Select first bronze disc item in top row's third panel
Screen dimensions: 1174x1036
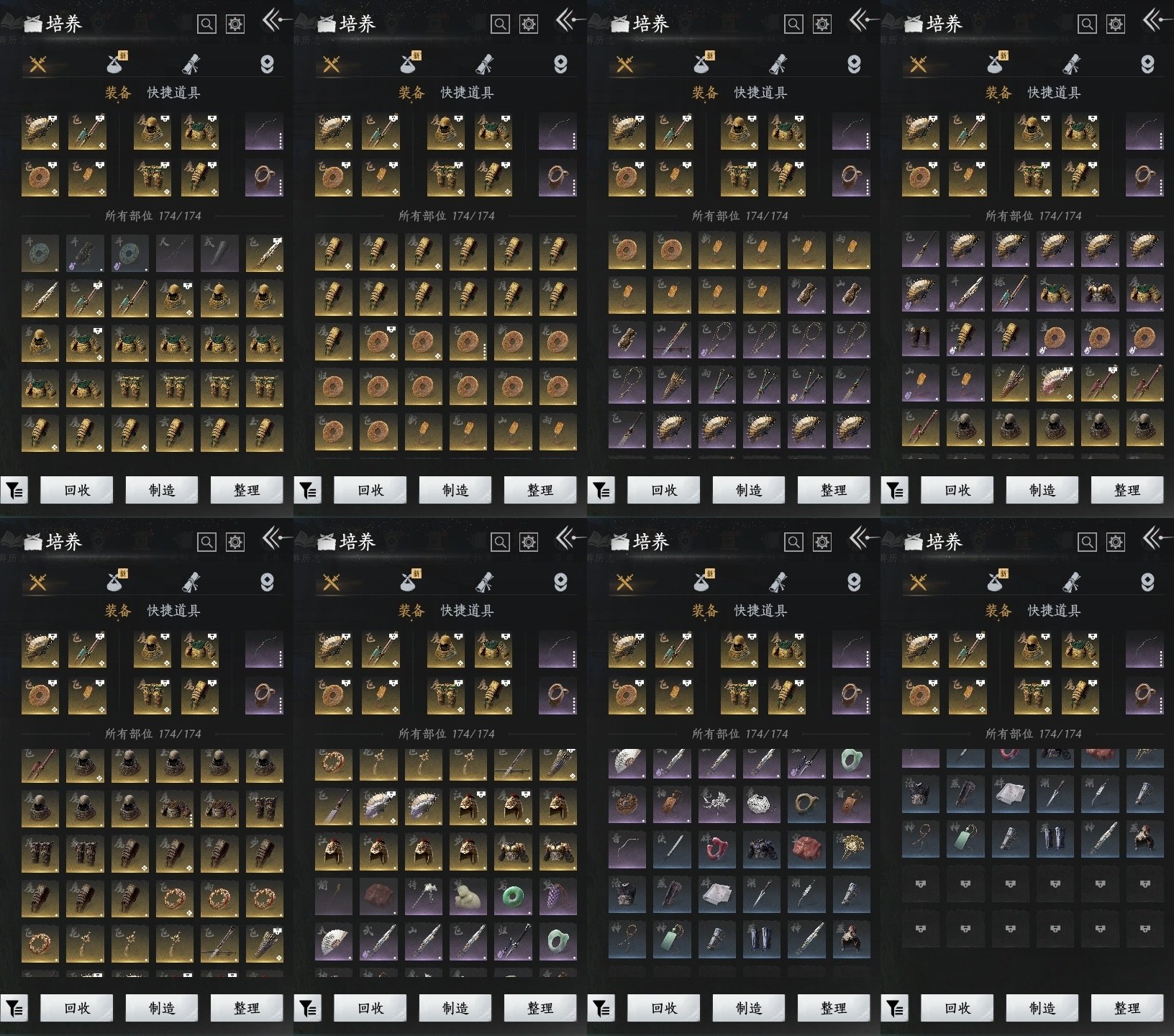click(627, 250)
